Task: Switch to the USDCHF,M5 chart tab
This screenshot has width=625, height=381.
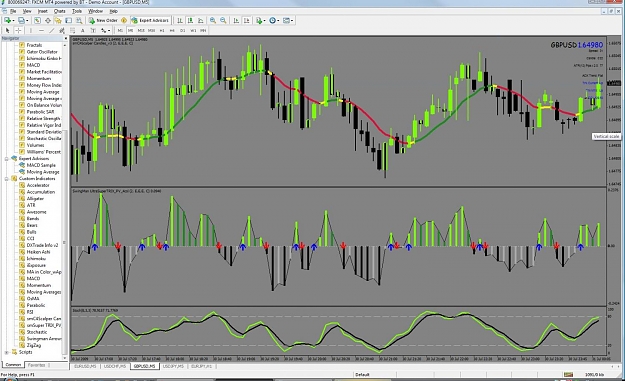Action: click(115, 366)
